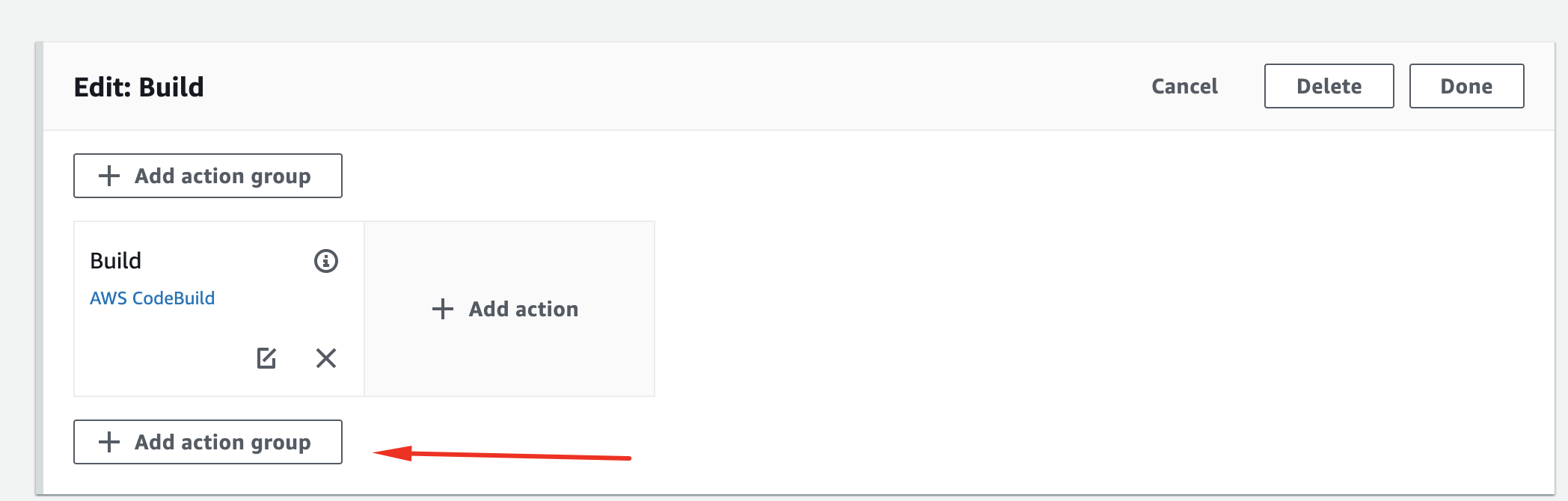The image size is (1568, 501).
Task: Click plus icon in top Add action group
Action: click(109, 176)
